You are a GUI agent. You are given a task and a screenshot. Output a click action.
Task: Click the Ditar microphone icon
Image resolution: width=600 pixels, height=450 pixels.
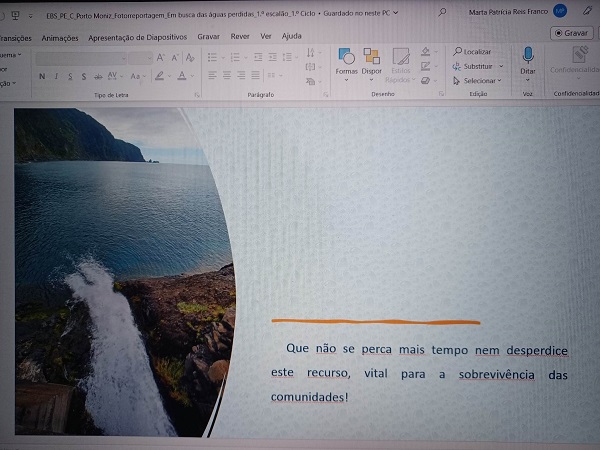tap(528, 55)
